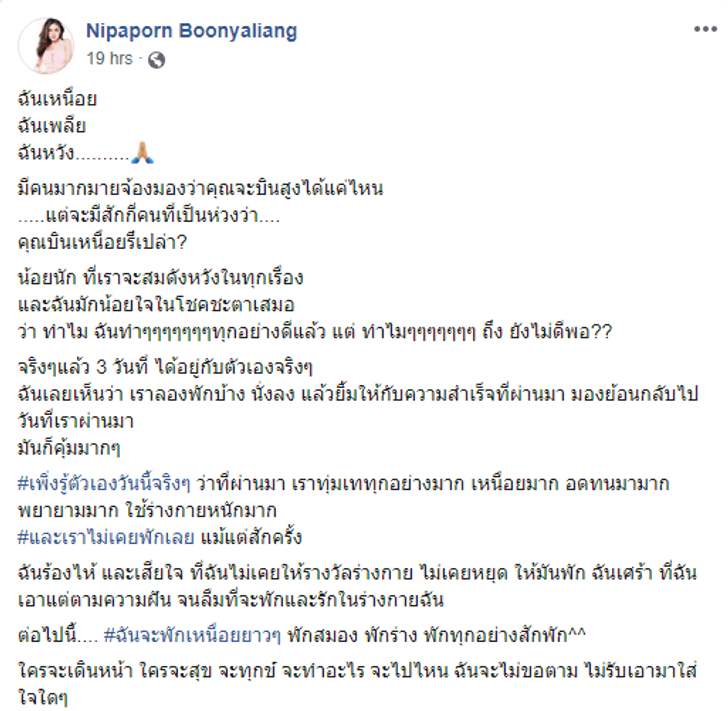Click the line มันก็คุ้มมากๆ
Viewport: 728px width, 711px height.
pos(69,449)
